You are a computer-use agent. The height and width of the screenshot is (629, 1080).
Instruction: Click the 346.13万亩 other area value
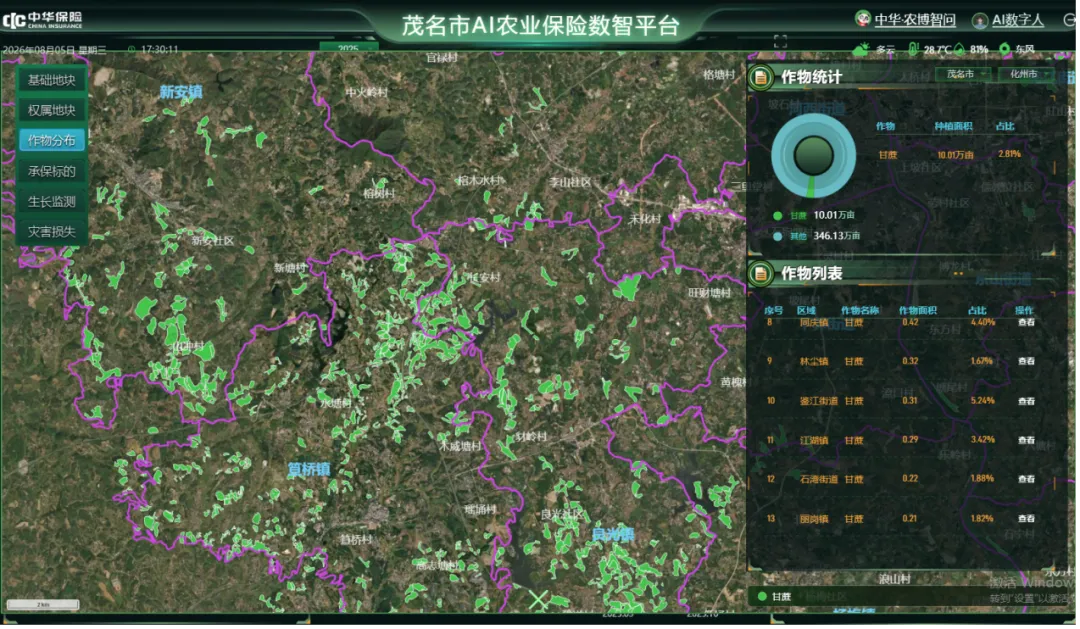pyautogui.click(x=837, y=236)
